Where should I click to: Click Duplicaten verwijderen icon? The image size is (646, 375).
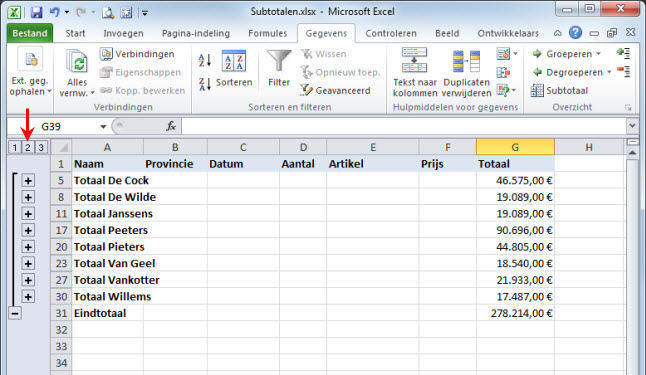[466, 61]
